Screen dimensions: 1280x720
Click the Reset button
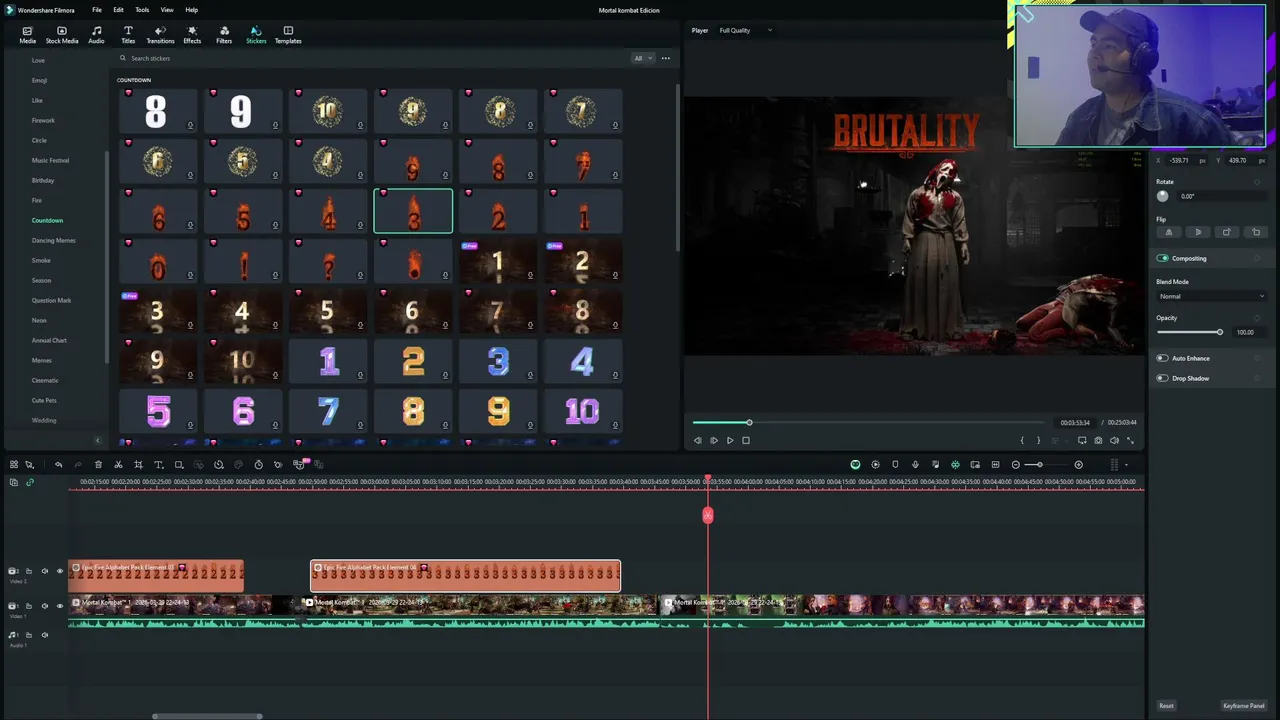coord(1166,706)
